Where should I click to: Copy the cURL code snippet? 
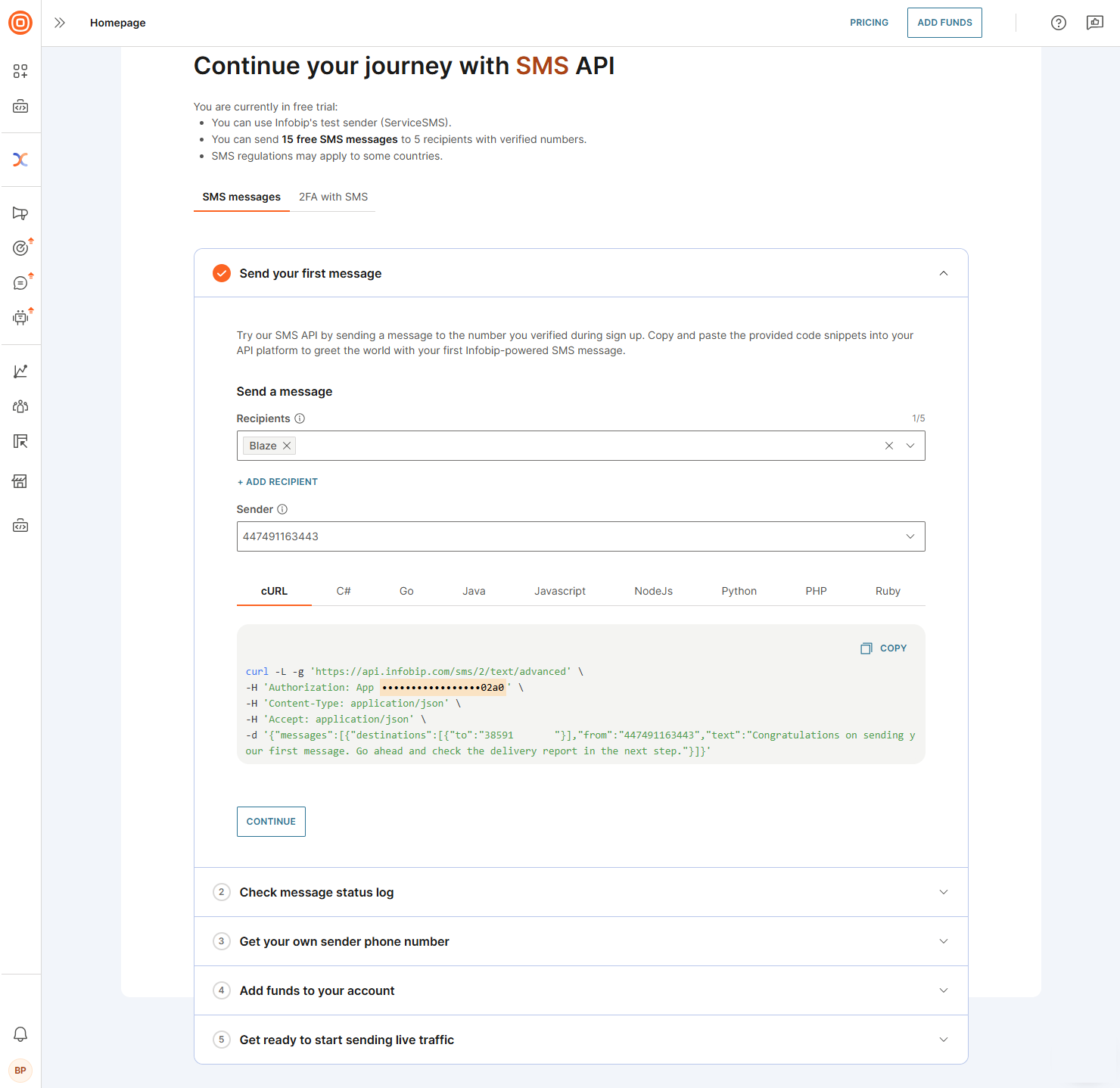point(884,648)
